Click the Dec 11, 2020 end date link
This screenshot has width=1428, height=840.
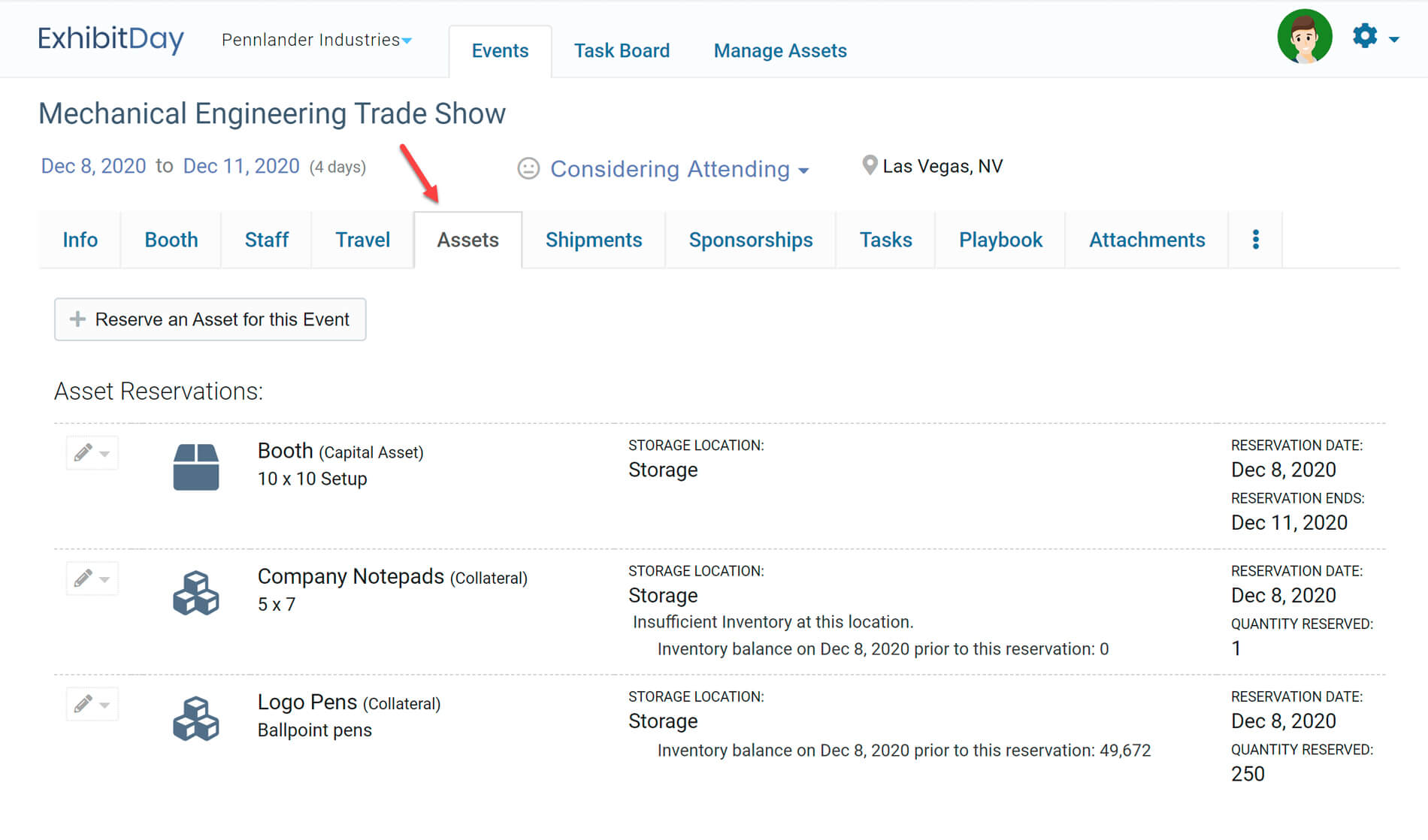[x=241, y=166]
